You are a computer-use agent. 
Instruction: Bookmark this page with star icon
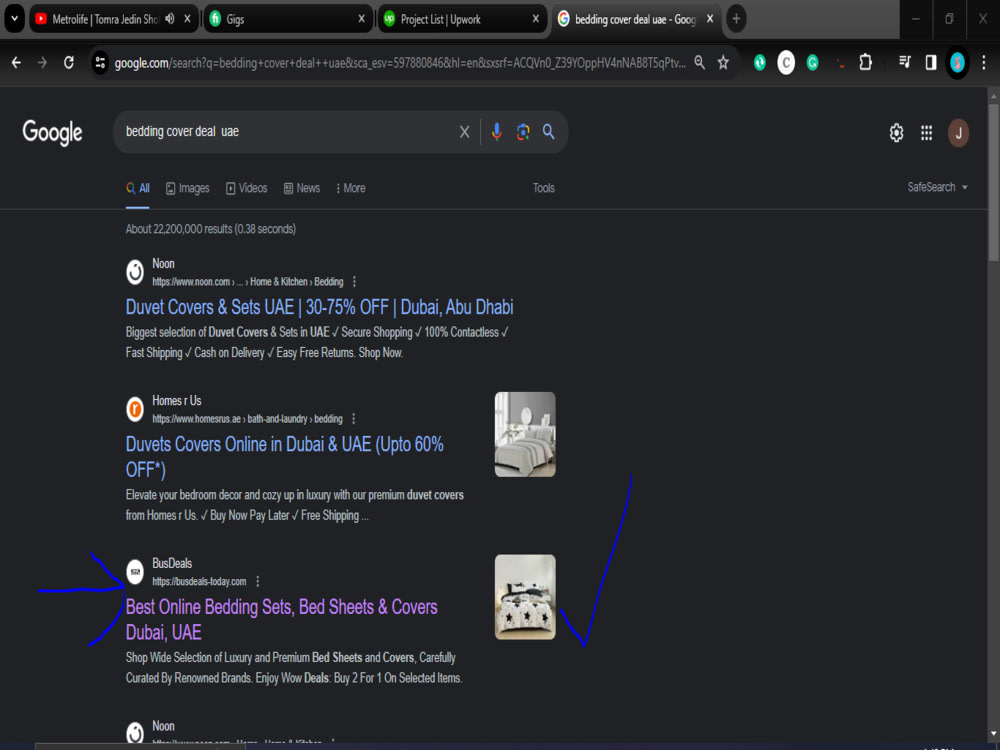coord(723,62)
